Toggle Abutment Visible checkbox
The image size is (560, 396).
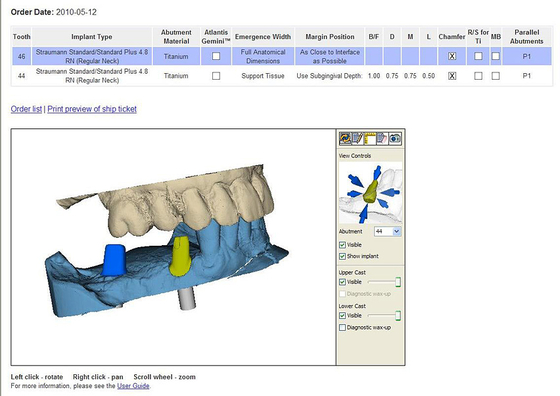[342, 245]
